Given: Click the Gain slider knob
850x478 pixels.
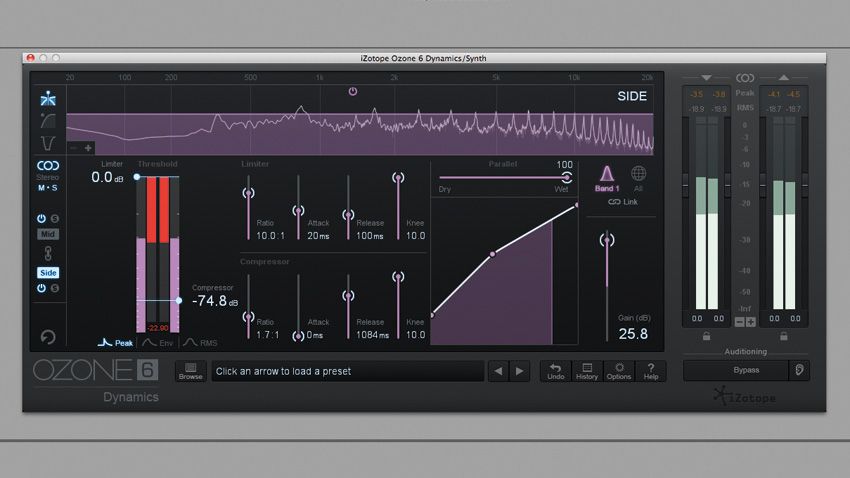Looking at the screenshot, I should point(607,240).
